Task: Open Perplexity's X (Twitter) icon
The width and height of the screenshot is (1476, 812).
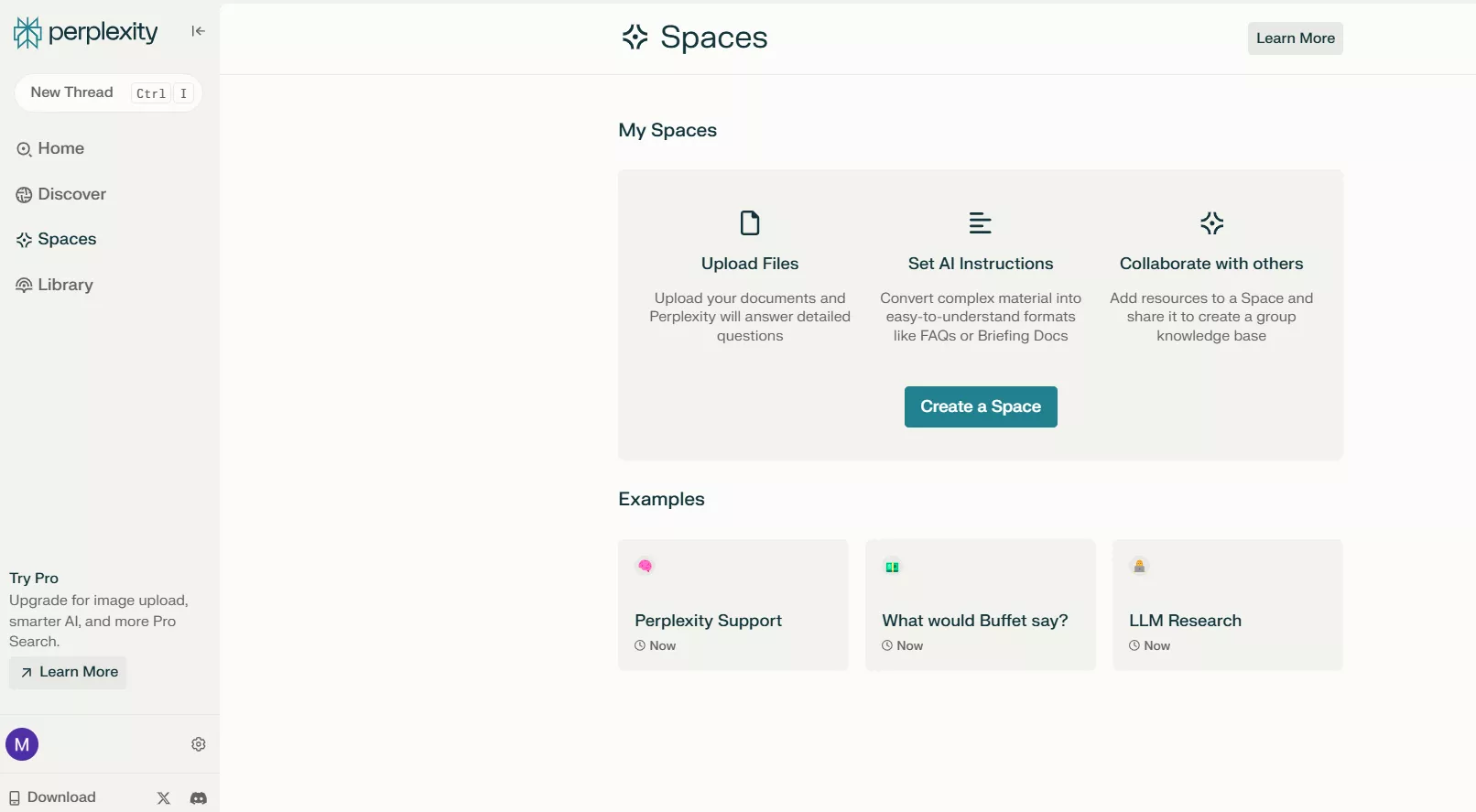Action: click(164, 798)
